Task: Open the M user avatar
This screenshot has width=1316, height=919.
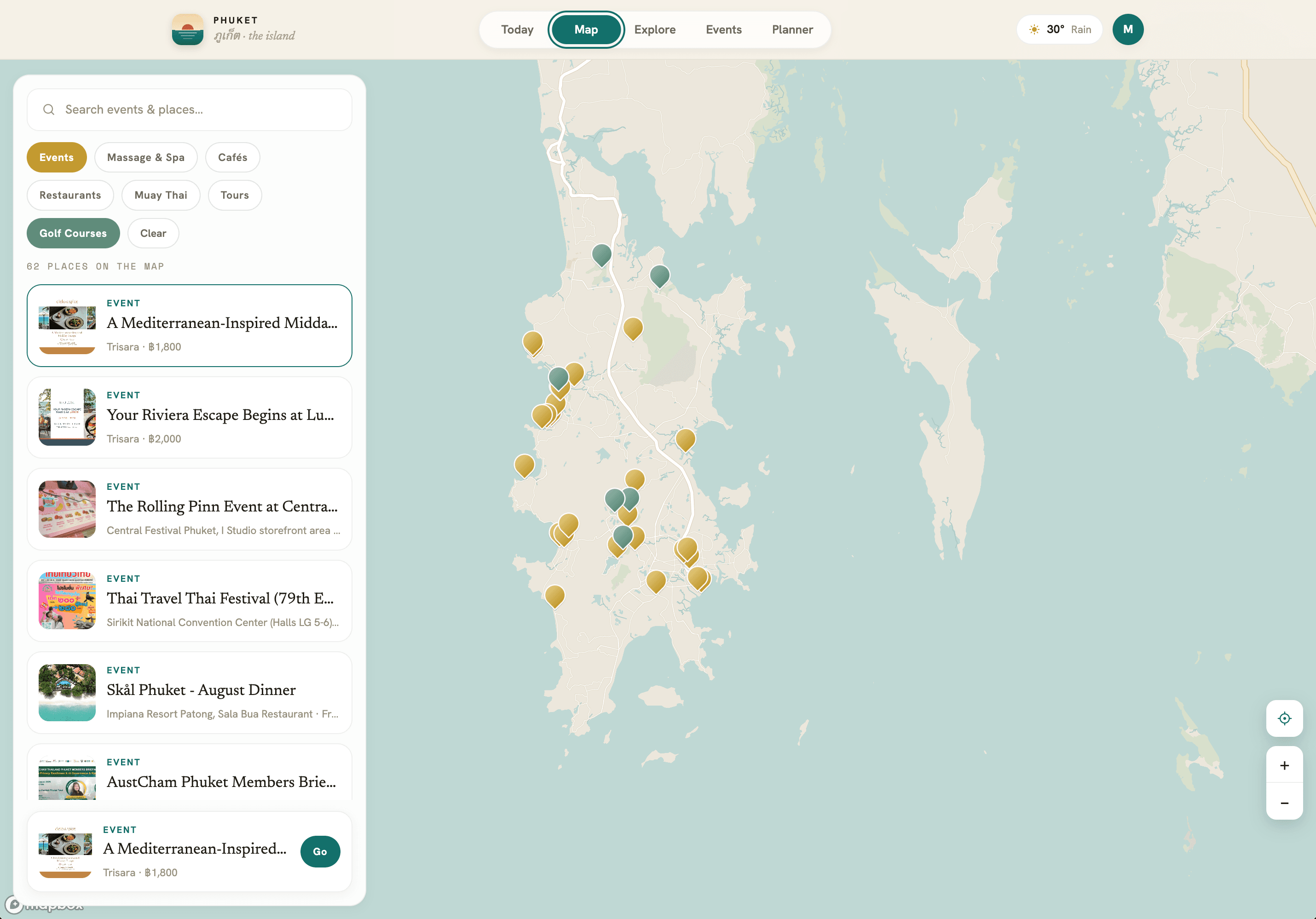Action: tap(1127, 29)
